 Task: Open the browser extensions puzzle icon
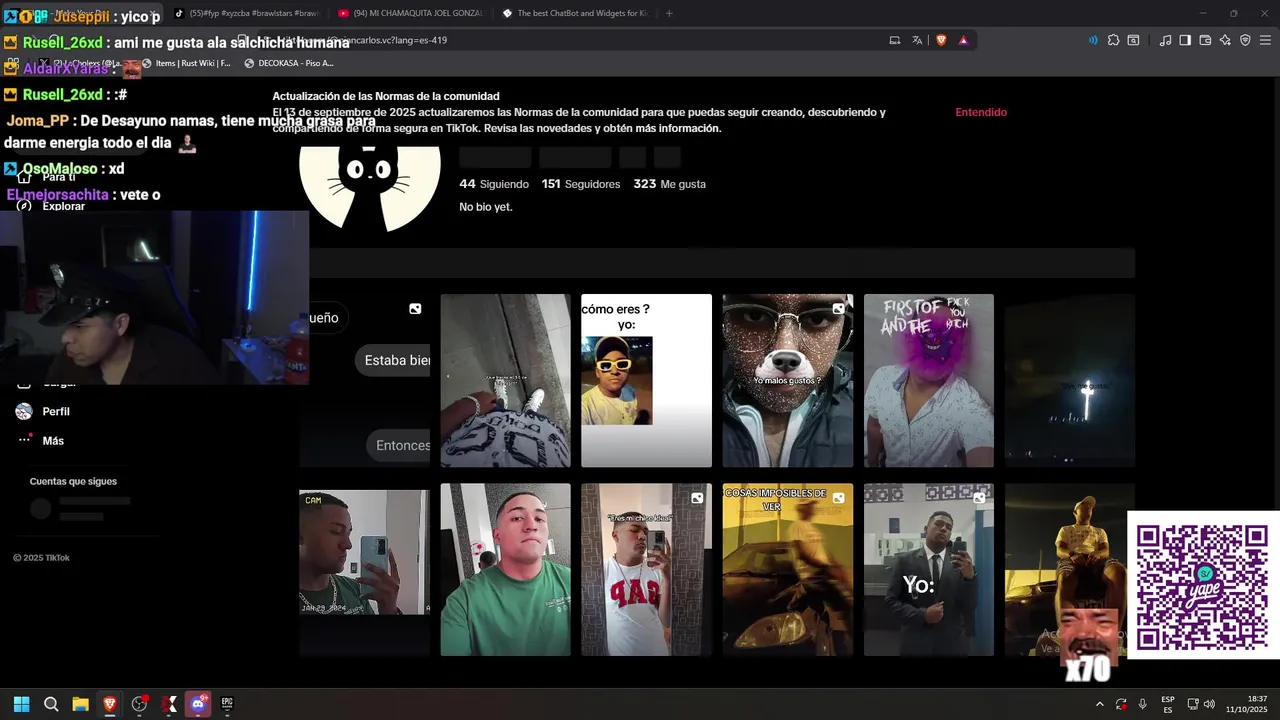tap(1113, 40)
